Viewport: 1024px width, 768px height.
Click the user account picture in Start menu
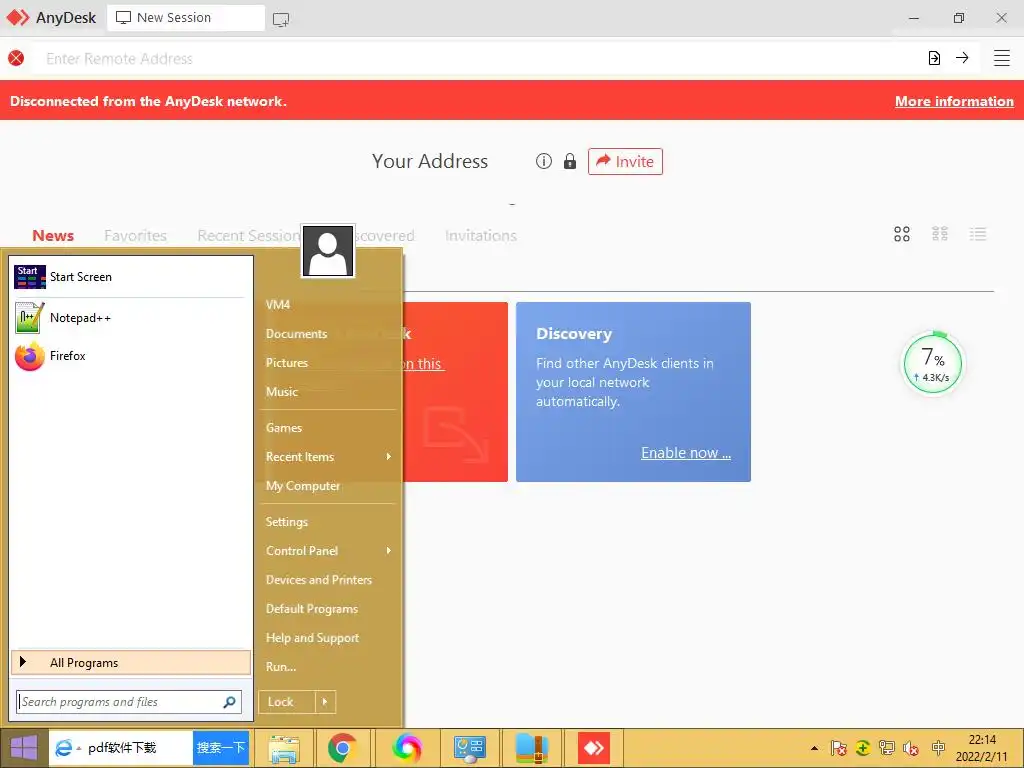[x=328, y=251]
